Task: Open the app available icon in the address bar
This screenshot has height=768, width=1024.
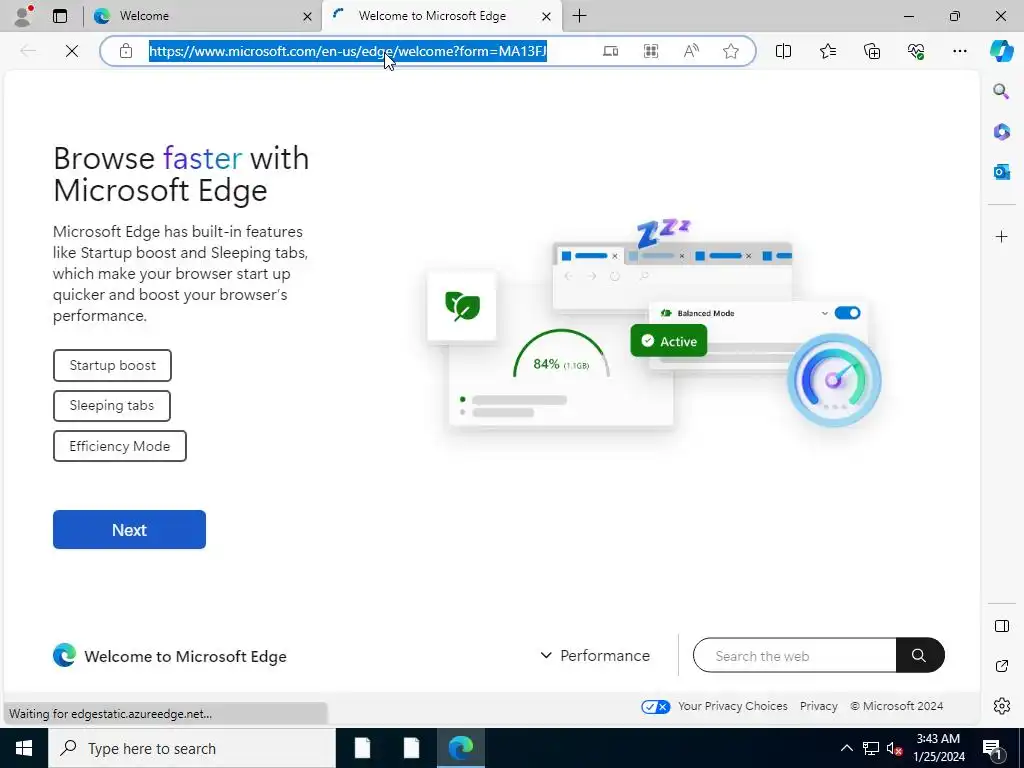Action: click(611, 51)
